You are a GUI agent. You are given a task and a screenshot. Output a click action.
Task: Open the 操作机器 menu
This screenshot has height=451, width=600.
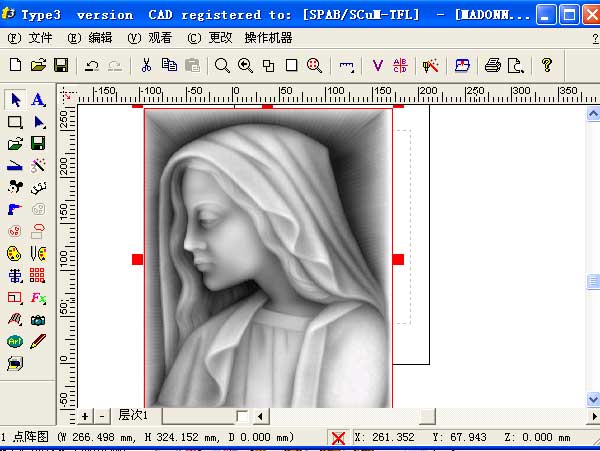click(x=268, y=38)
